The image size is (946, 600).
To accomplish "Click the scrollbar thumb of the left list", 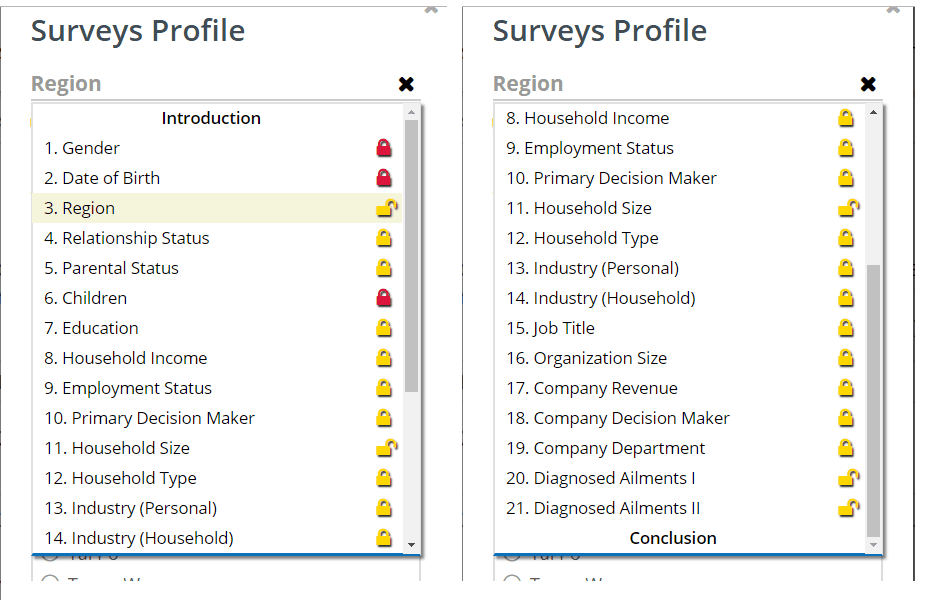I will point(411,255).
